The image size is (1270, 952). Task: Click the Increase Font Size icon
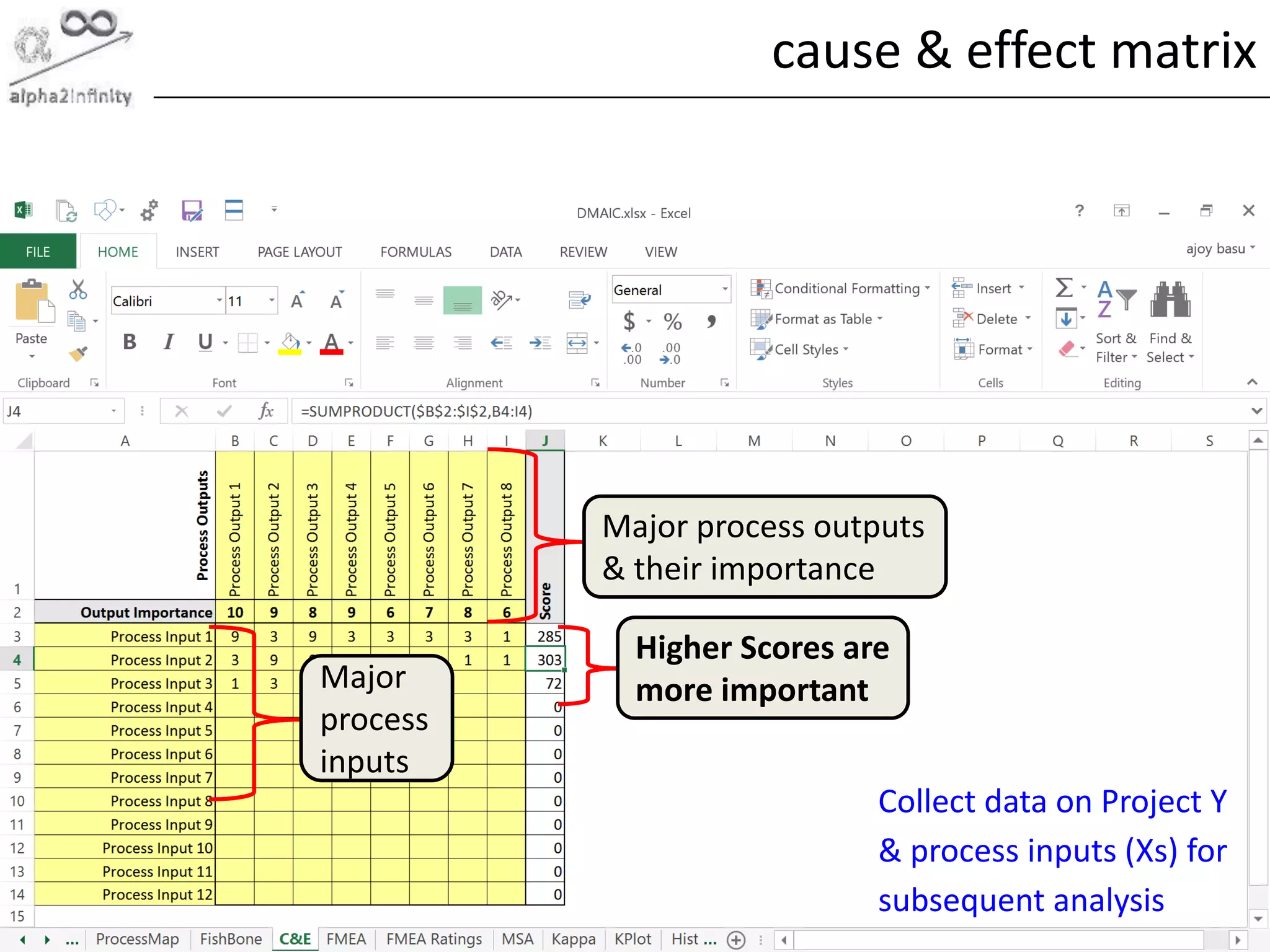[x=298, y=301]
